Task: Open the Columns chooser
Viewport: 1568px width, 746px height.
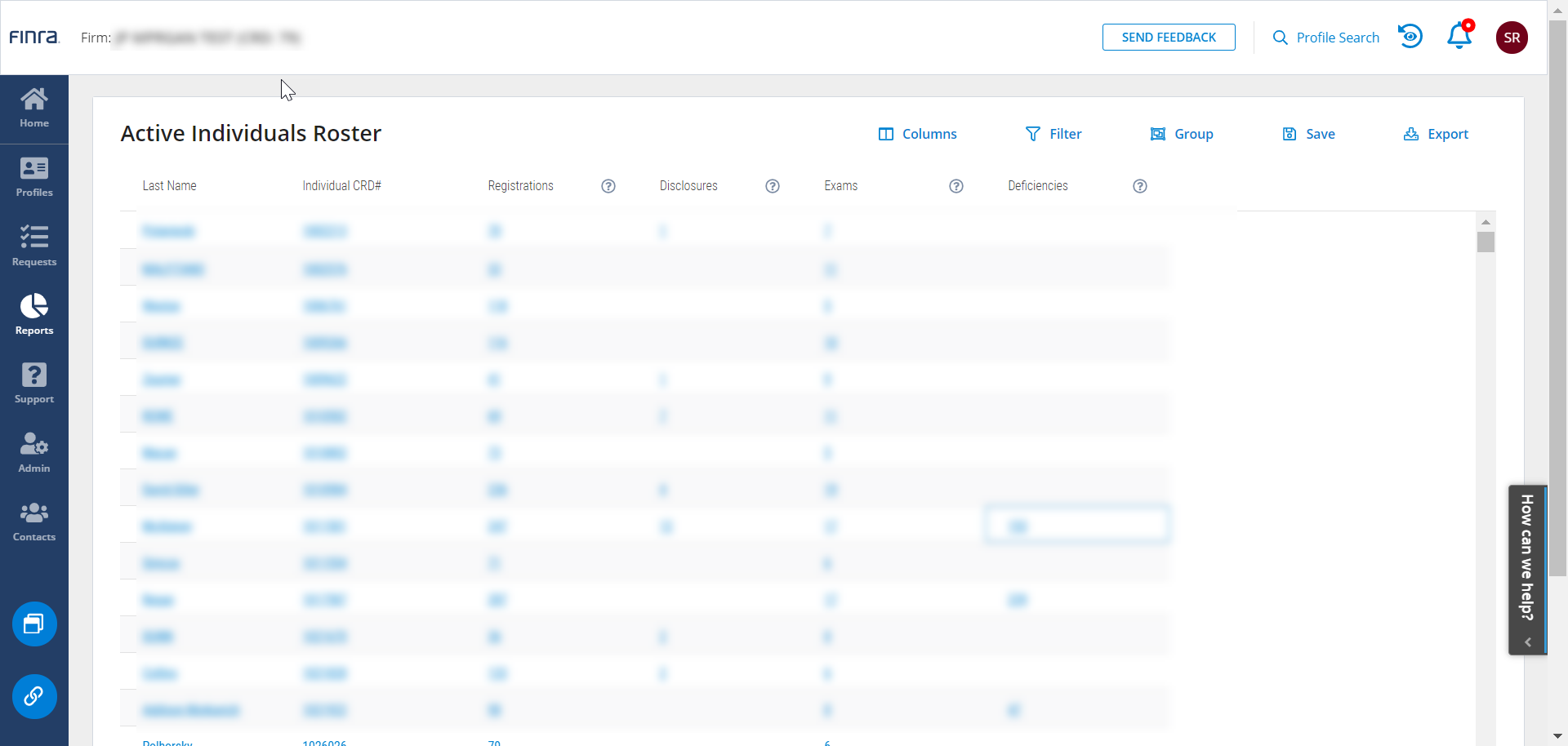Action: pos(917,134)
